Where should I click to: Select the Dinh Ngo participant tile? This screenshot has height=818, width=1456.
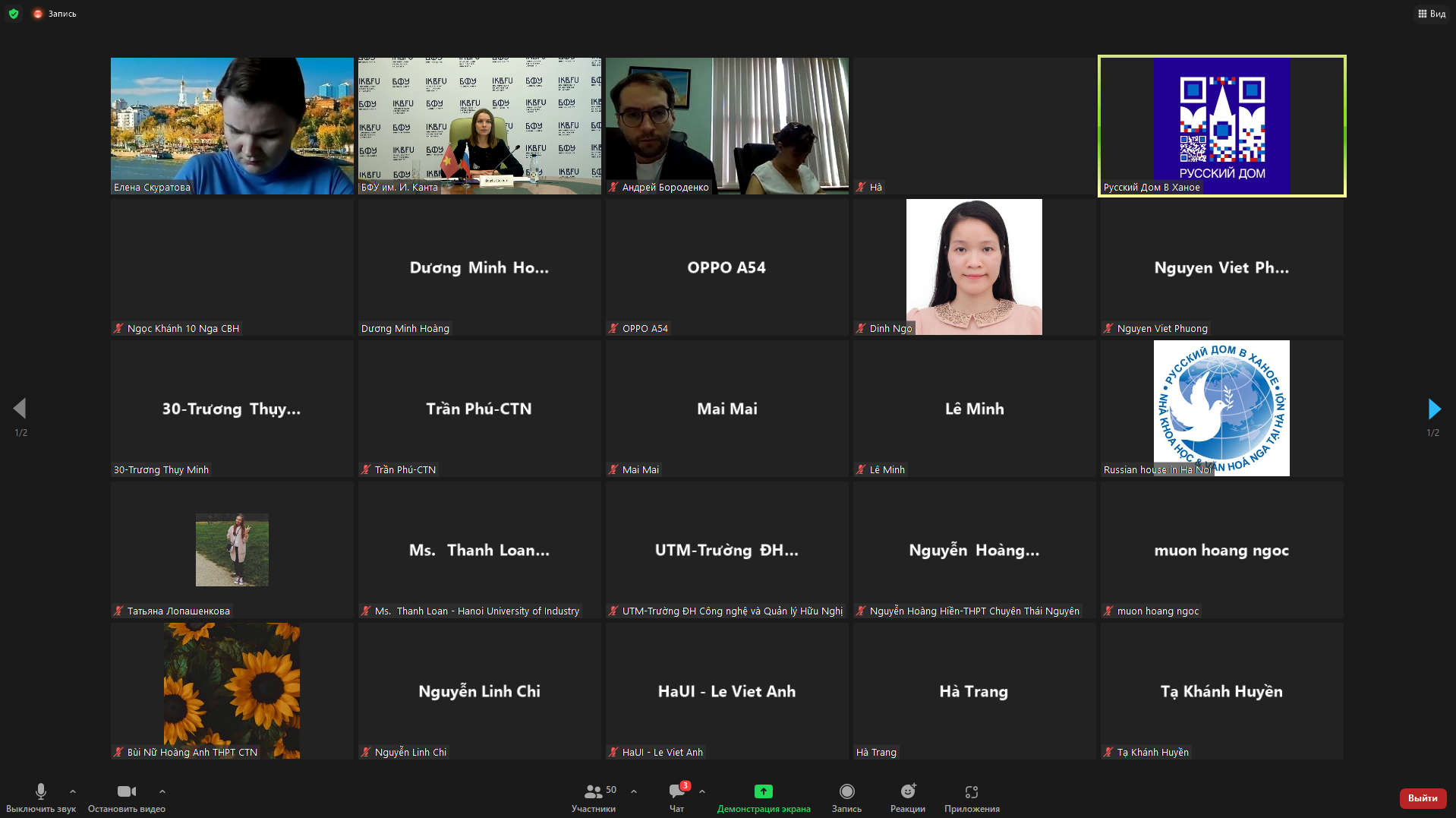click(975, 267)
